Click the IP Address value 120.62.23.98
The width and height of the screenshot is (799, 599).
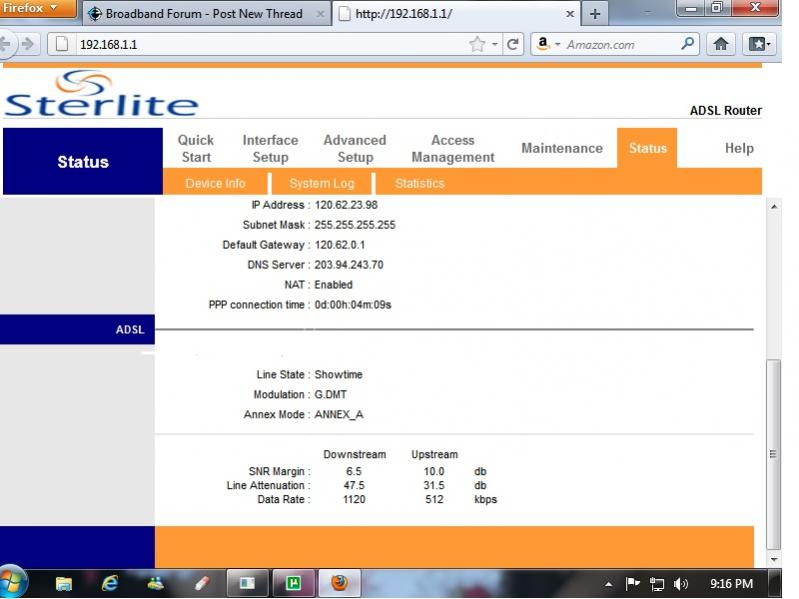[346, 205]
